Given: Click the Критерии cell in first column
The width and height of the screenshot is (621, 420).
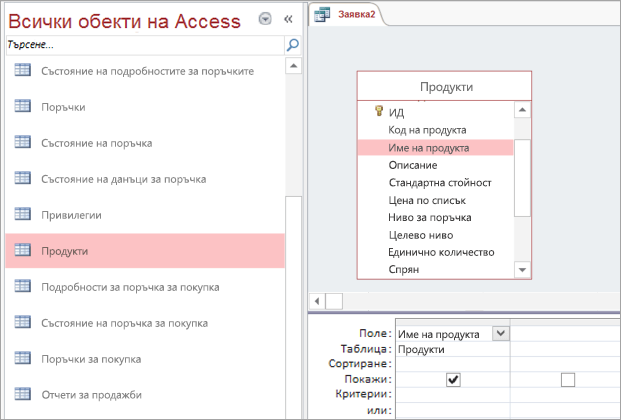Looking at the screenshot, I should [453, 394].
